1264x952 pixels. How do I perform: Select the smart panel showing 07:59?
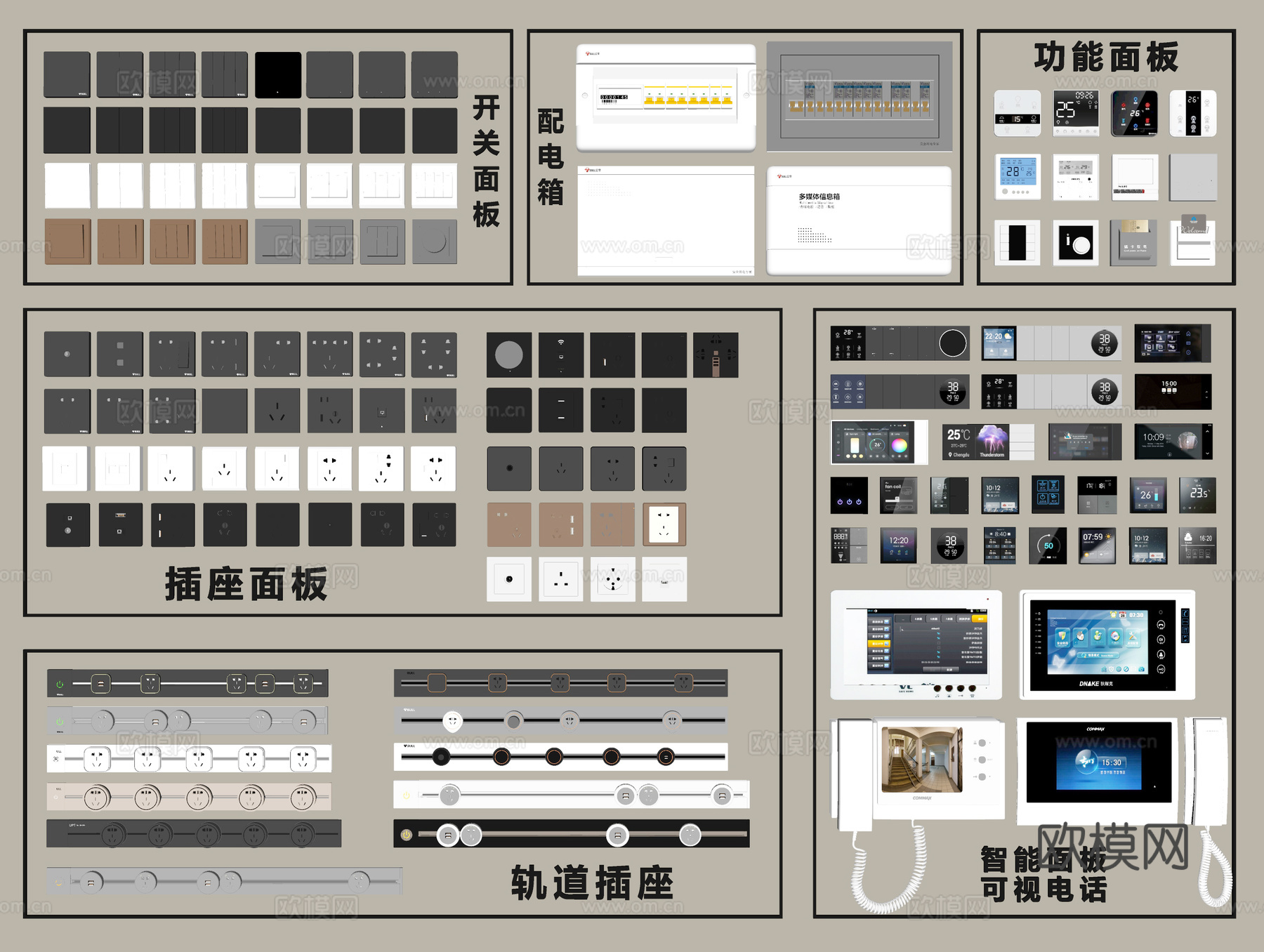[1097, 546]
